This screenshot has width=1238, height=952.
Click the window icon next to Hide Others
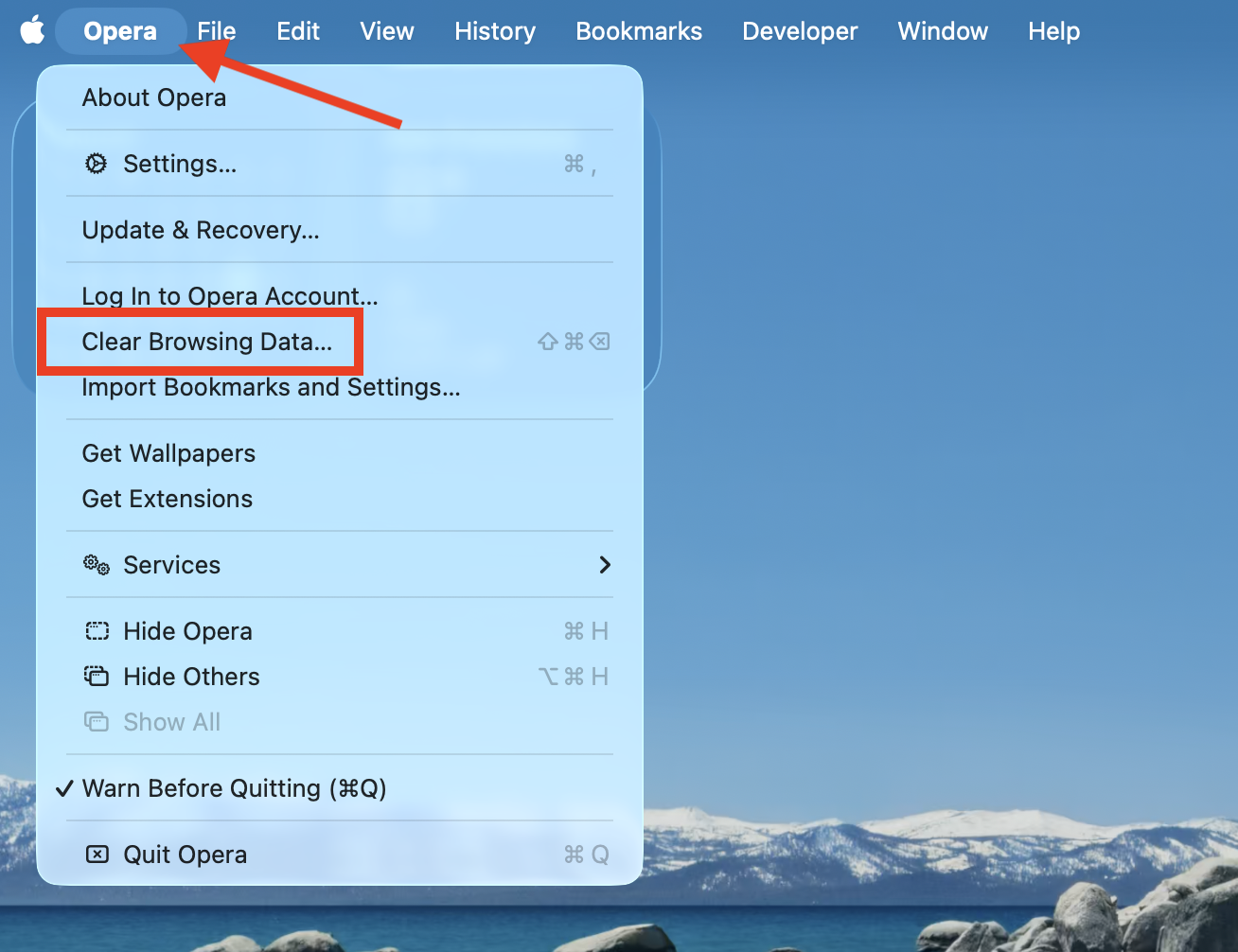[x=97, y=676]
